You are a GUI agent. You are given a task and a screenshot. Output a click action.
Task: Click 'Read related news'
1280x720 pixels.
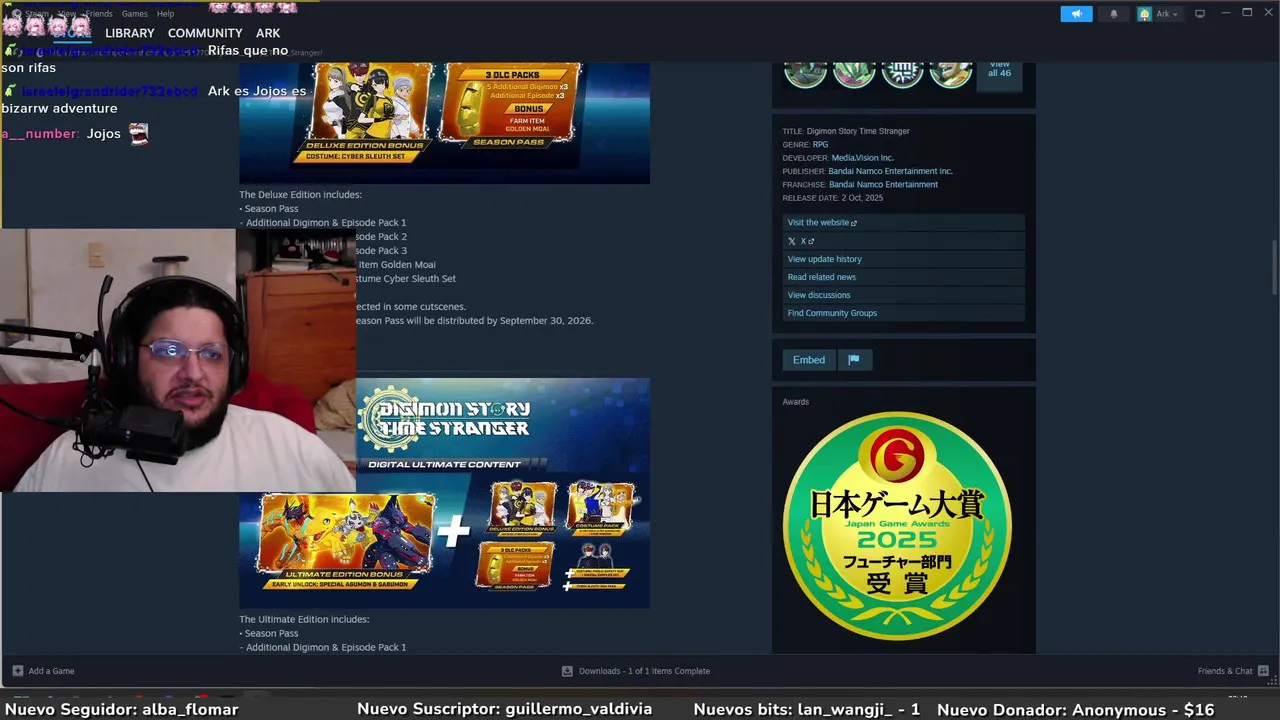[903, 277]
